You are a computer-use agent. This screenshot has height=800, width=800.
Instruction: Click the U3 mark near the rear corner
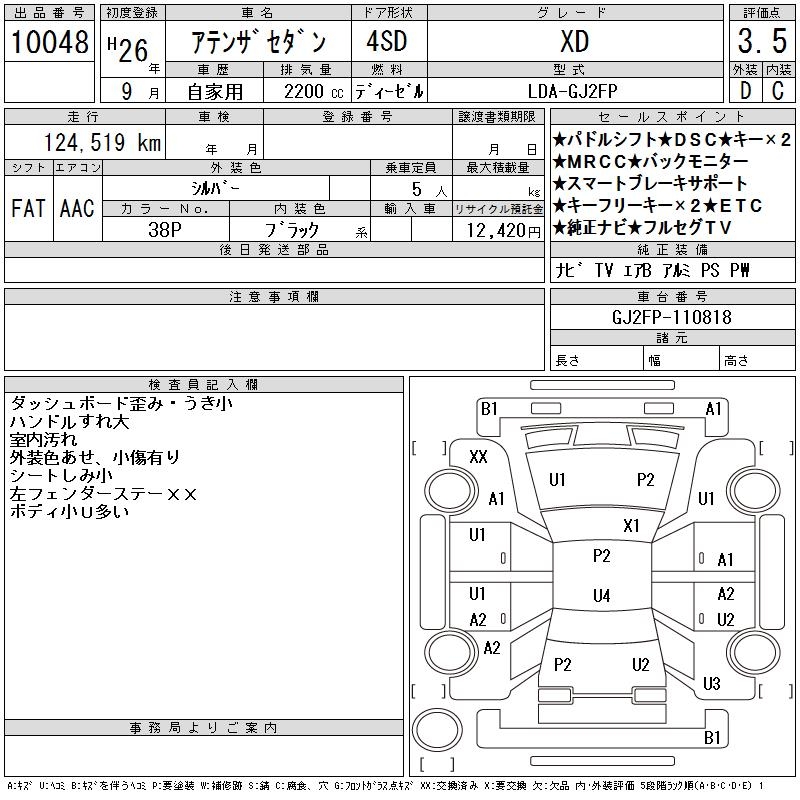711,683
